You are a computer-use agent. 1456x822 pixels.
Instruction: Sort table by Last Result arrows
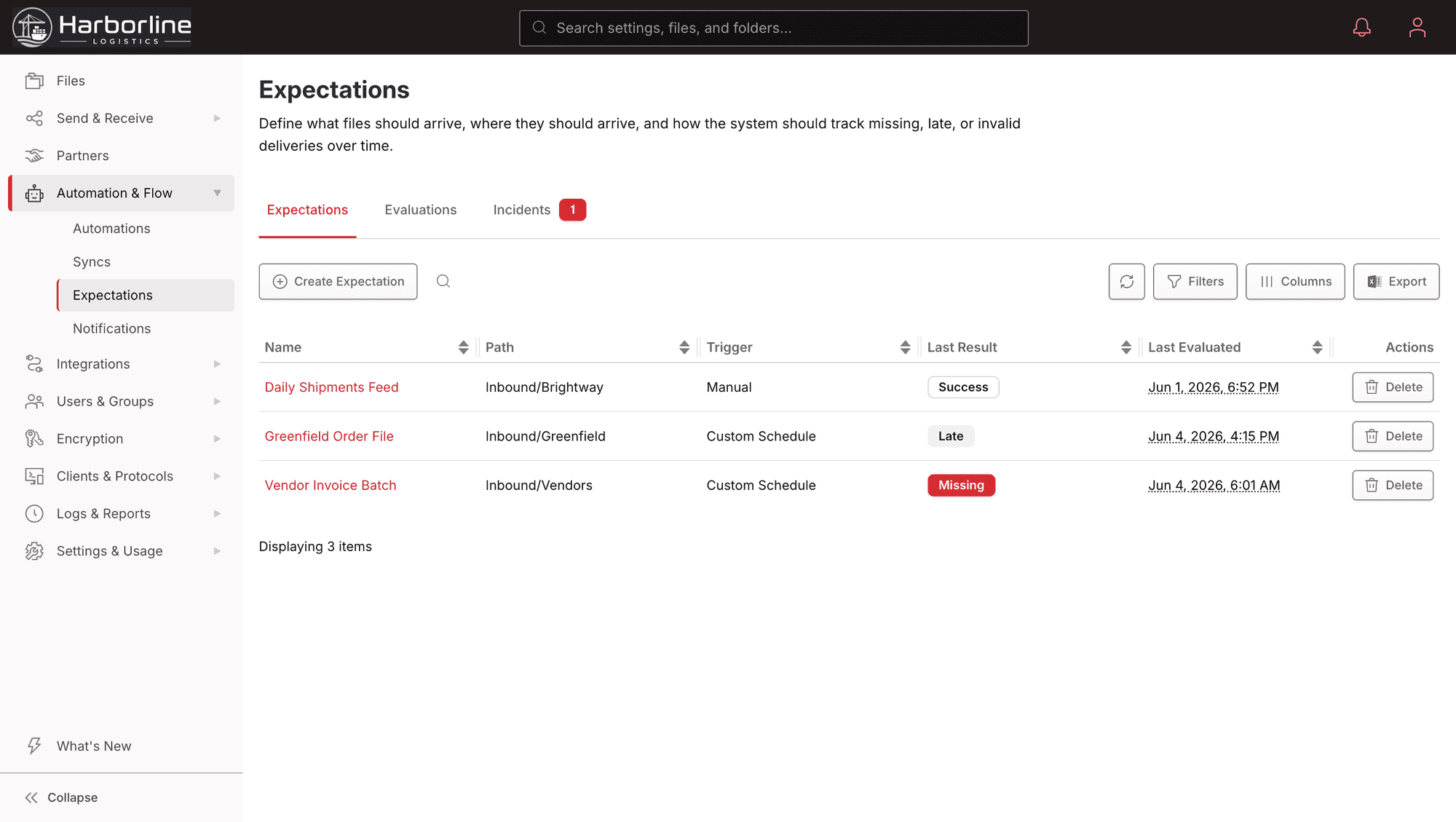(1125, 347)
